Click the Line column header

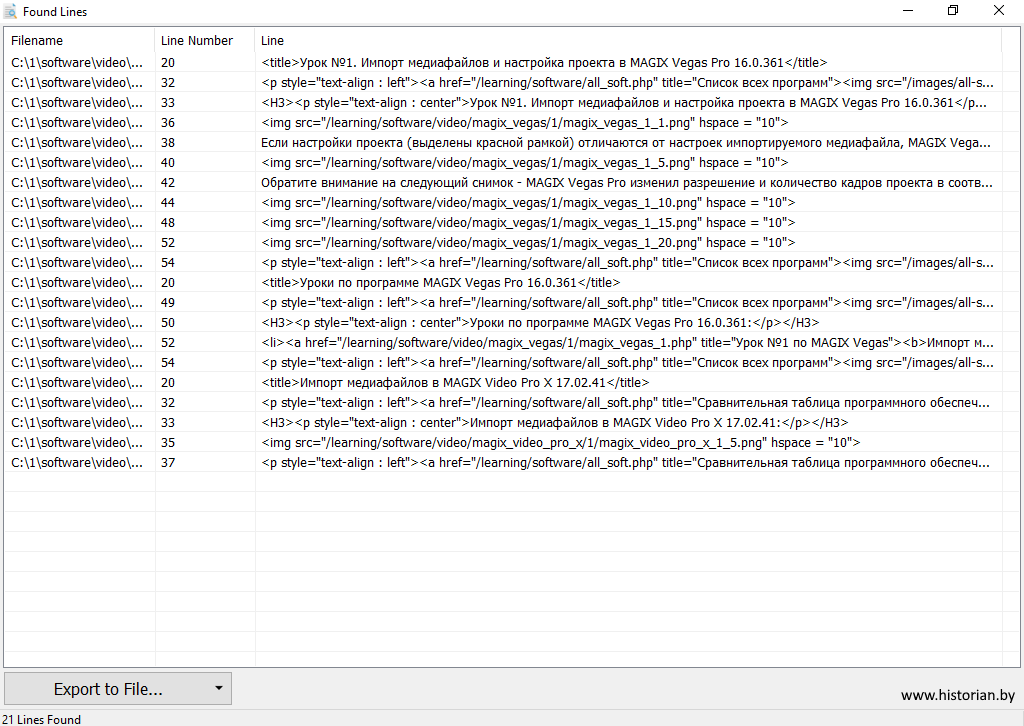click(273, 41)
